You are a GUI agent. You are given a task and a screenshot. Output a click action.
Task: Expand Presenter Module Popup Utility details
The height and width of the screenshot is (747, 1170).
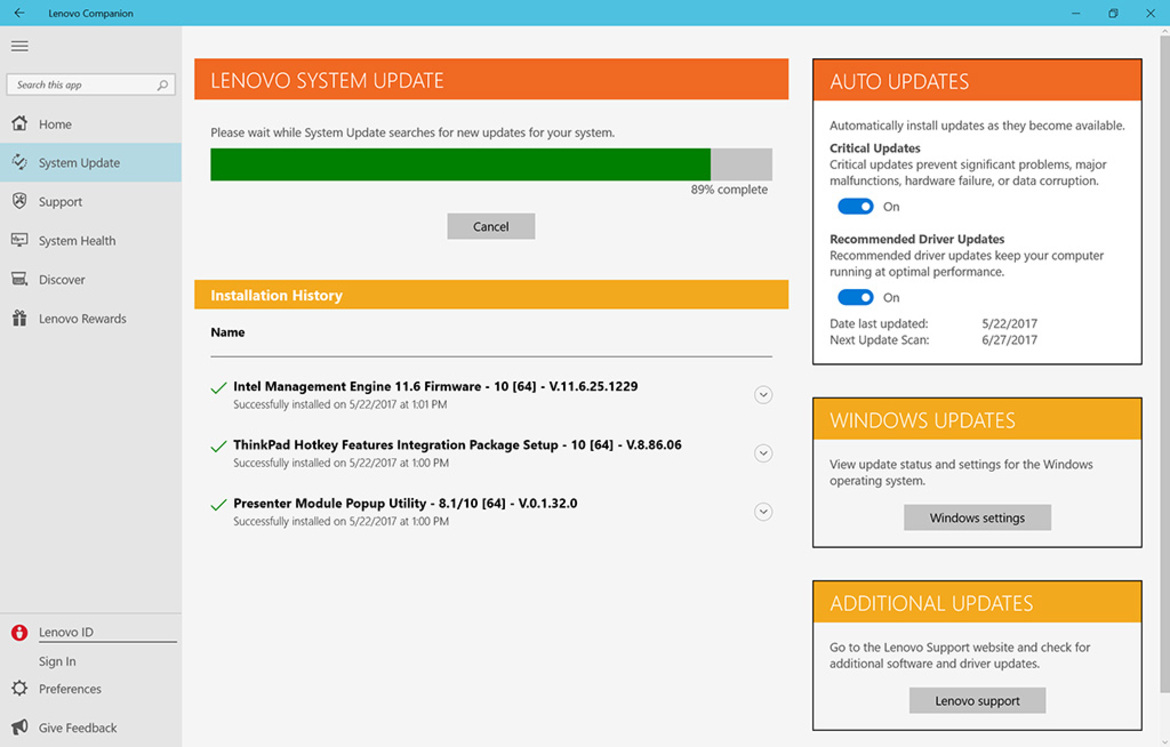763,511
